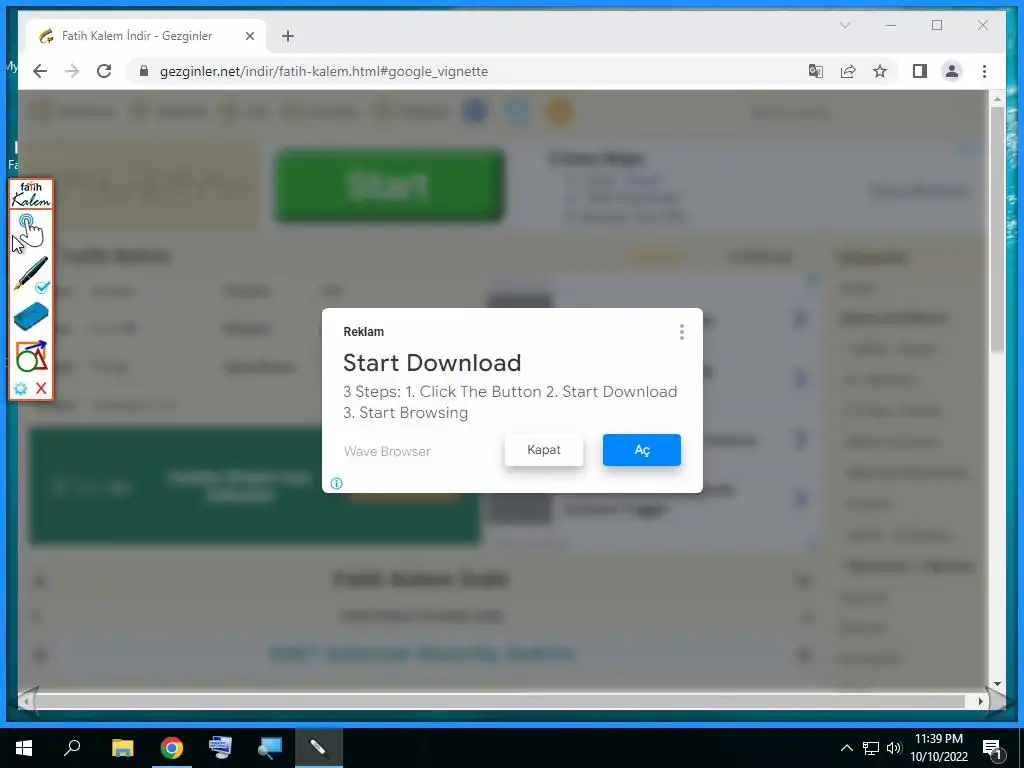The width and height of the screenshot is (1024, 768).
Task: Click the Aç button in ad dialog
Action: pyautogui.click(x=641, y=450)
